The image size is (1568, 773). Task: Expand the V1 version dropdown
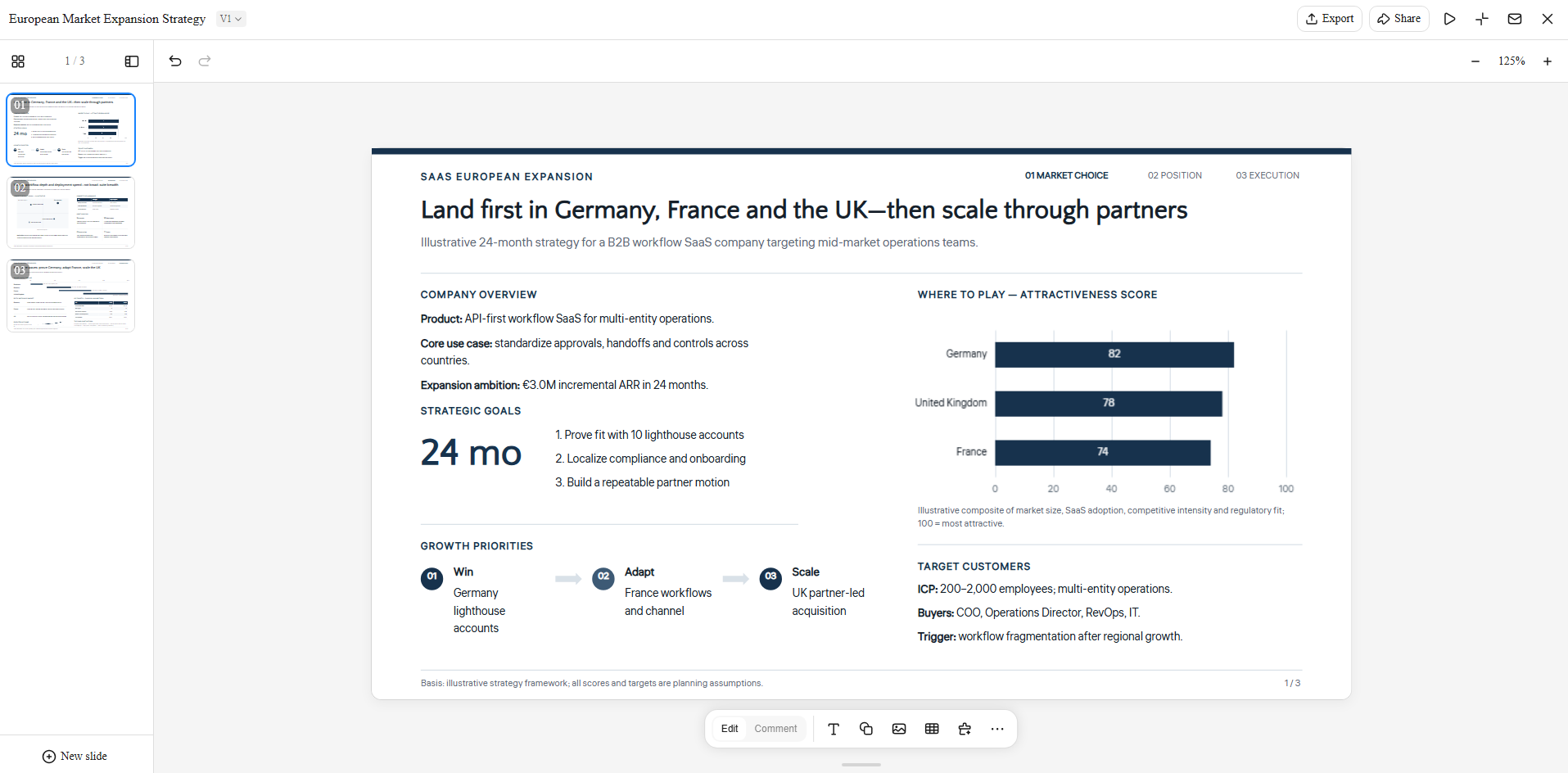(x=231, y=19)
